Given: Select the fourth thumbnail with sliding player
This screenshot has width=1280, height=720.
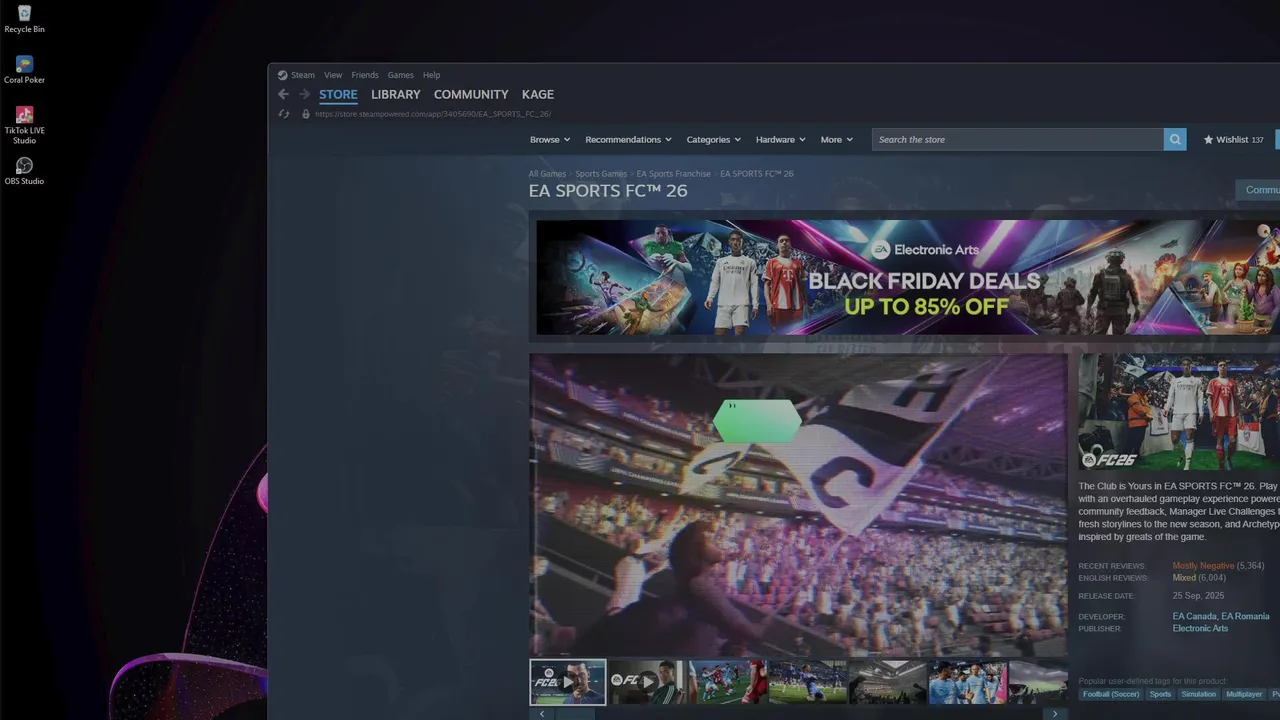Looking at the screenshot, I should [x=808, y=682].
